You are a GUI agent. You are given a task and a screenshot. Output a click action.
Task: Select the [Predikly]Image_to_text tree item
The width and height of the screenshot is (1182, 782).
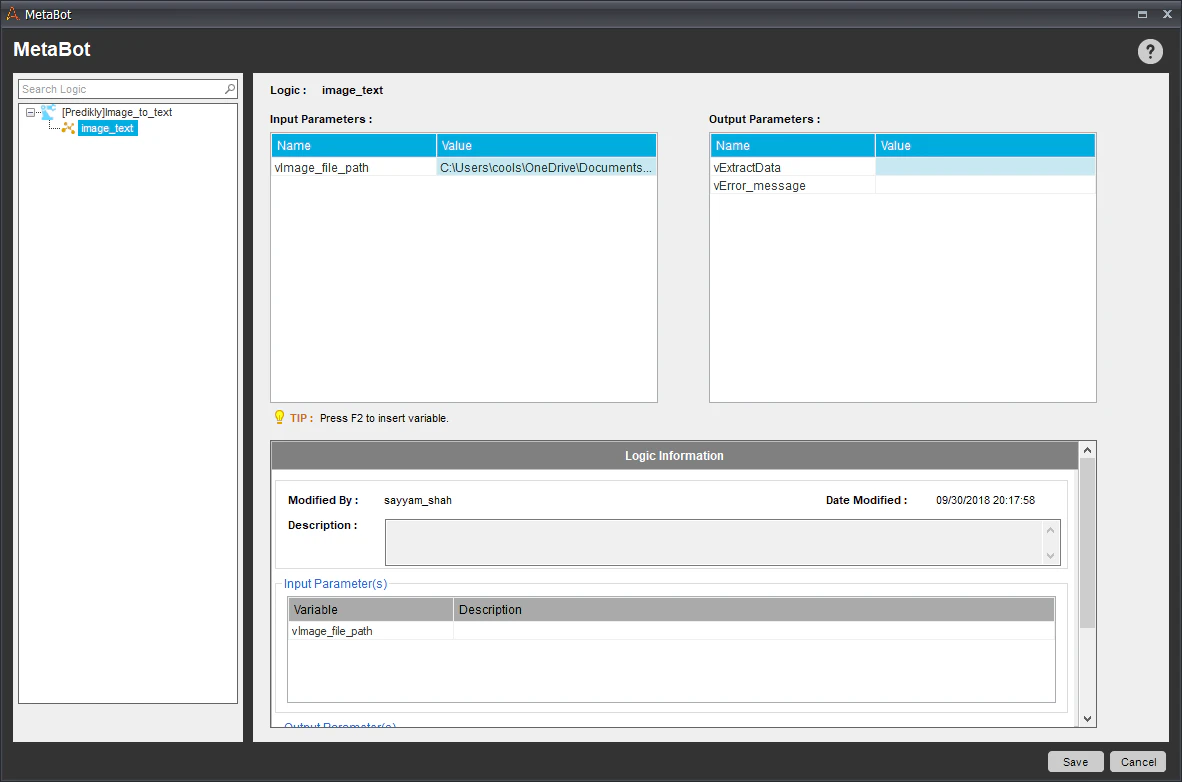(x=117, y=112)
